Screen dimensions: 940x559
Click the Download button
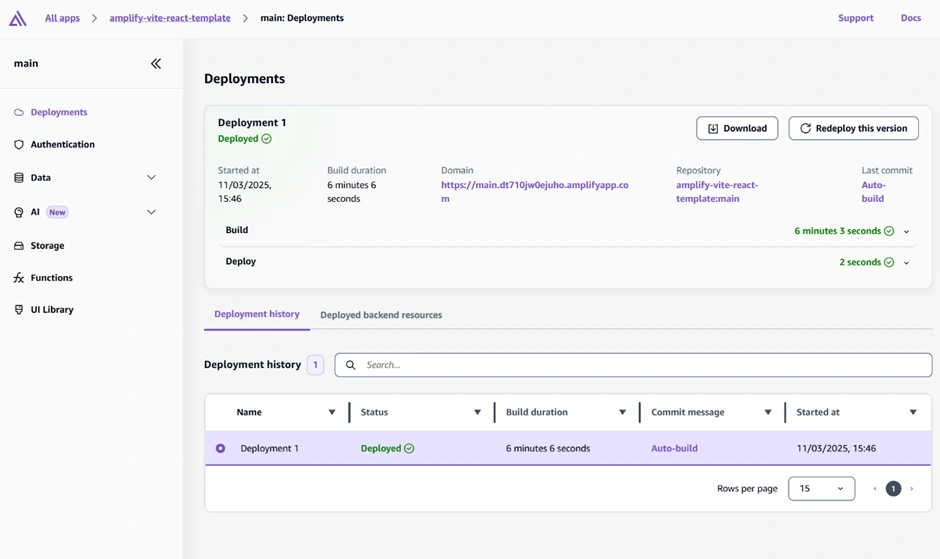737,128
